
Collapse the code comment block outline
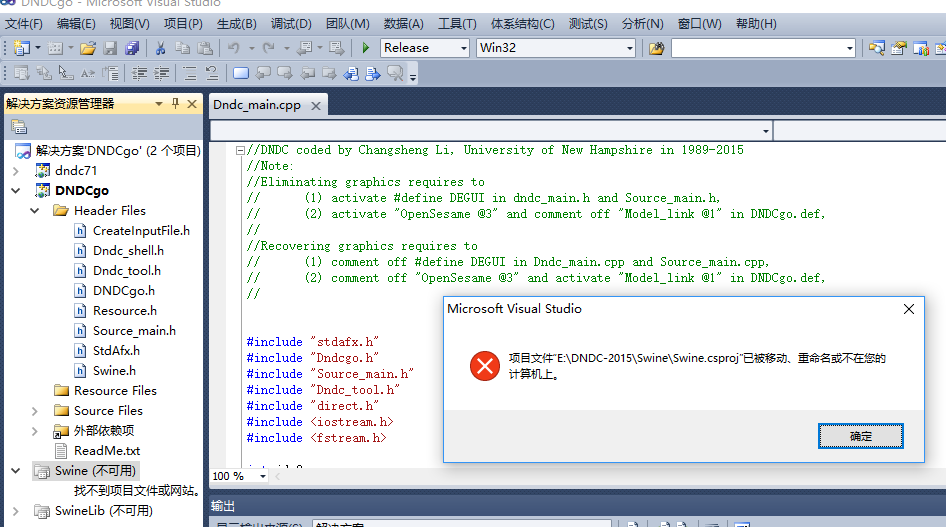pos(240,150)
